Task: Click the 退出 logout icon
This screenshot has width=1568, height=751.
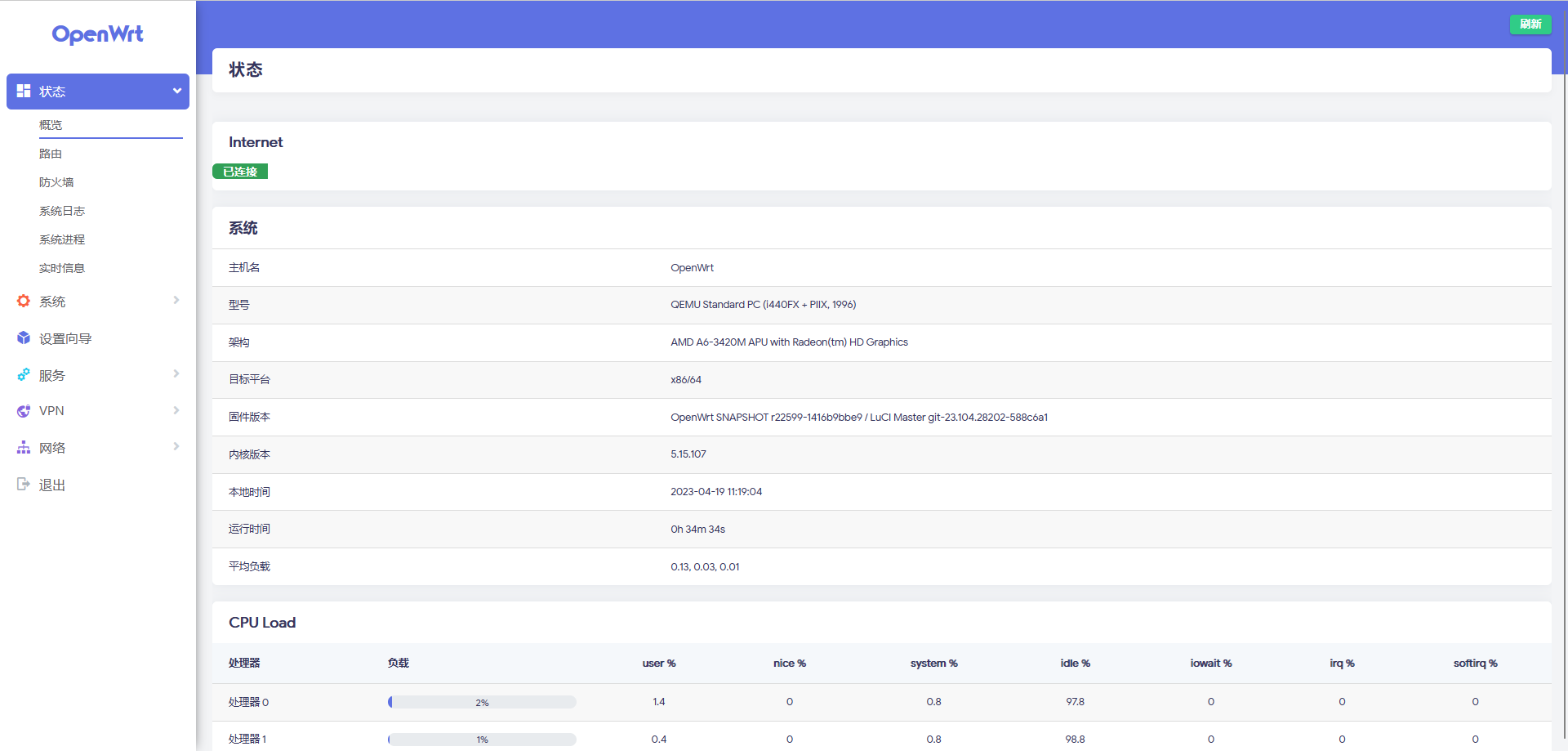Action: click(x=23, y=484)
